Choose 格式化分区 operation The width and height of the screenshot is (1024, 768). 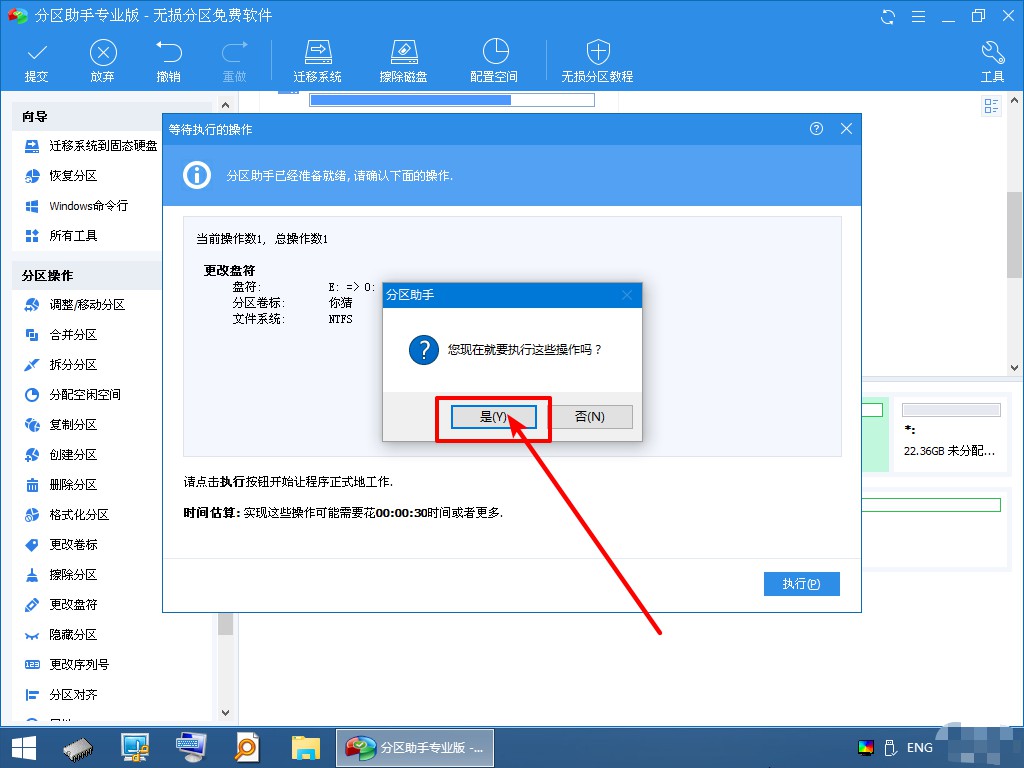pyautogui.click(x=67, y=515)
